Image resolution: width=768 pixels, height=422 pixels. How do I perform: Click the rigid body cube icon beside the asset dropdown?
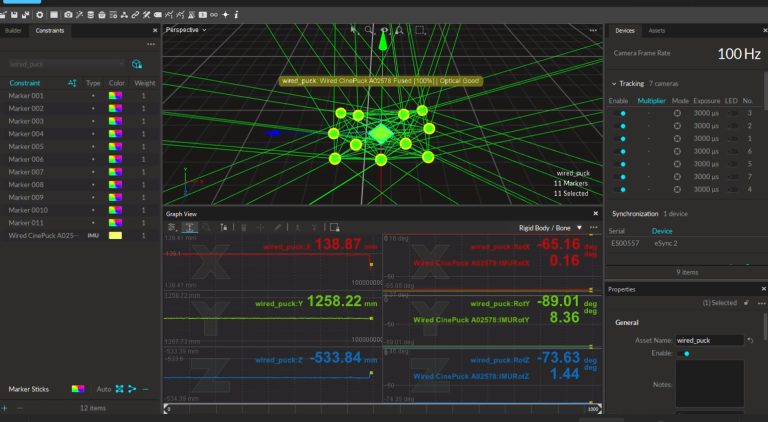[136, 64]
